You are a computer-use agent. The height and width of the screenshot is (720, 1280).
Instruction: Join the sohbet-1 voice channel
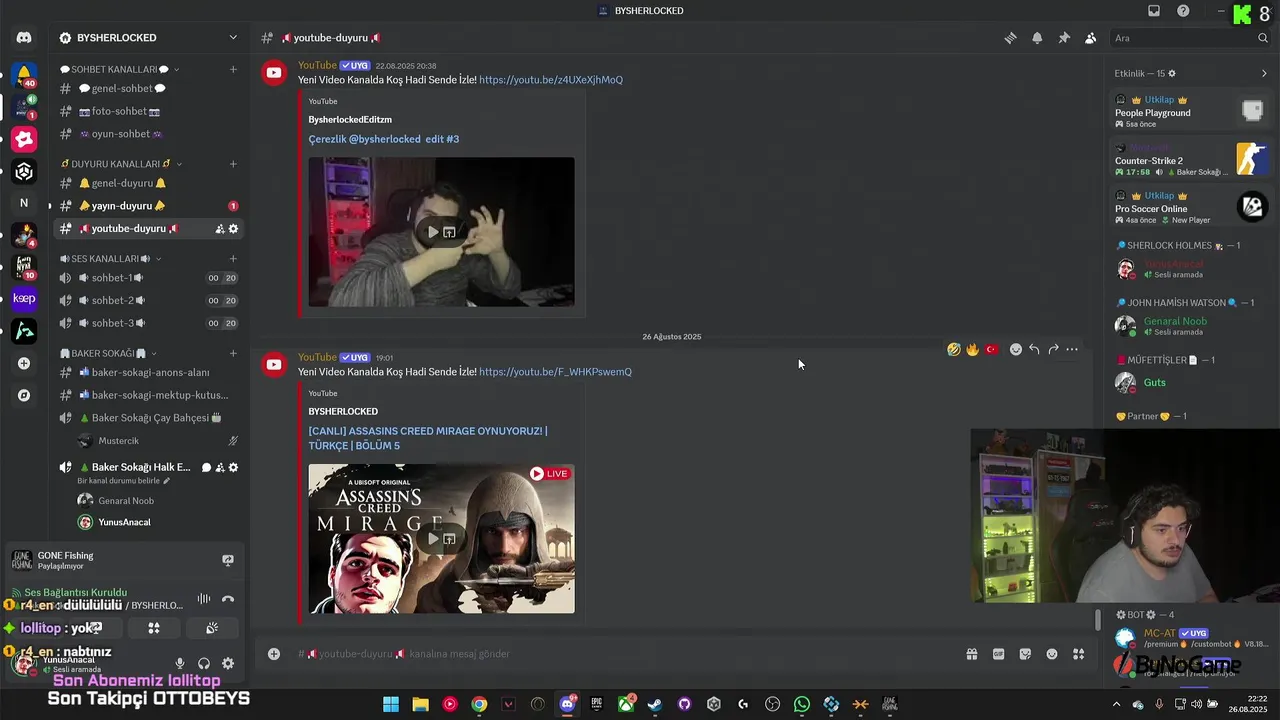(x=148, y=278)
